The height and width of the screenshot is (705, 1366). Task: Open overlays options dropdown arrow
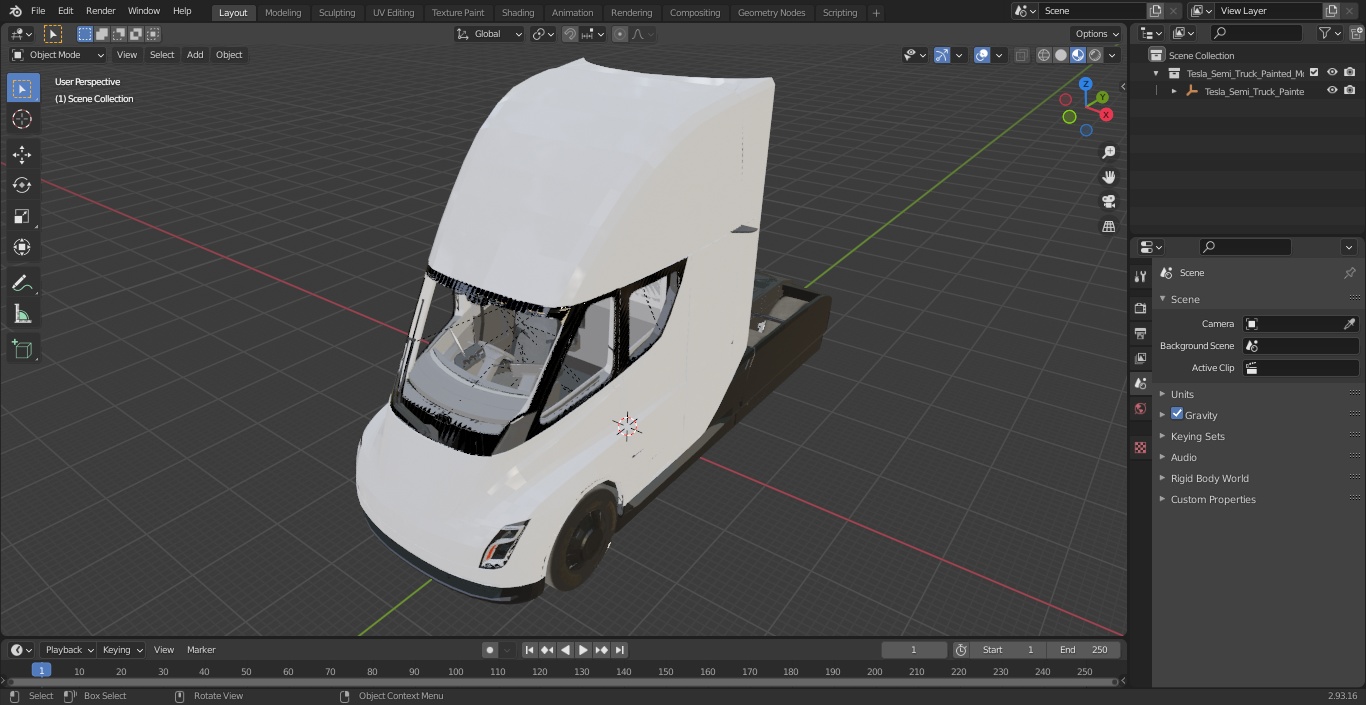[999, 55]
